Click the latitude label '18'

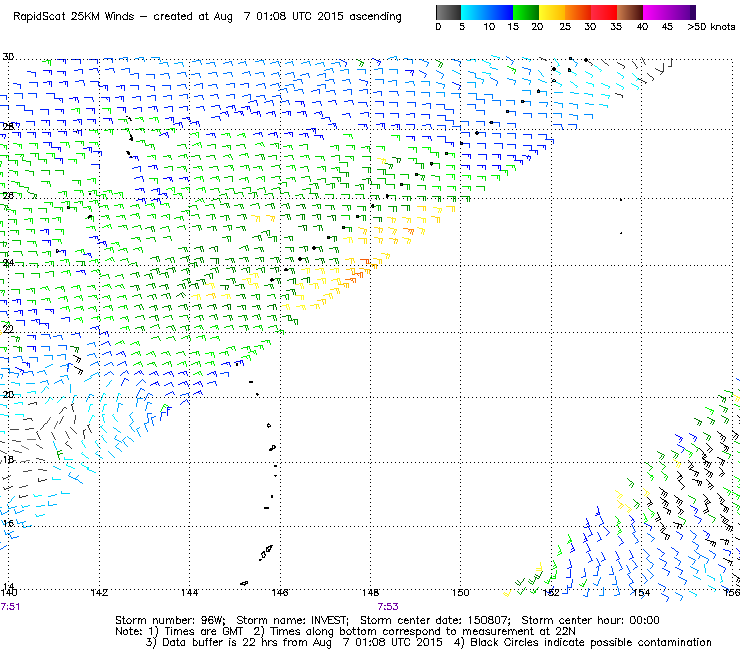8,459
